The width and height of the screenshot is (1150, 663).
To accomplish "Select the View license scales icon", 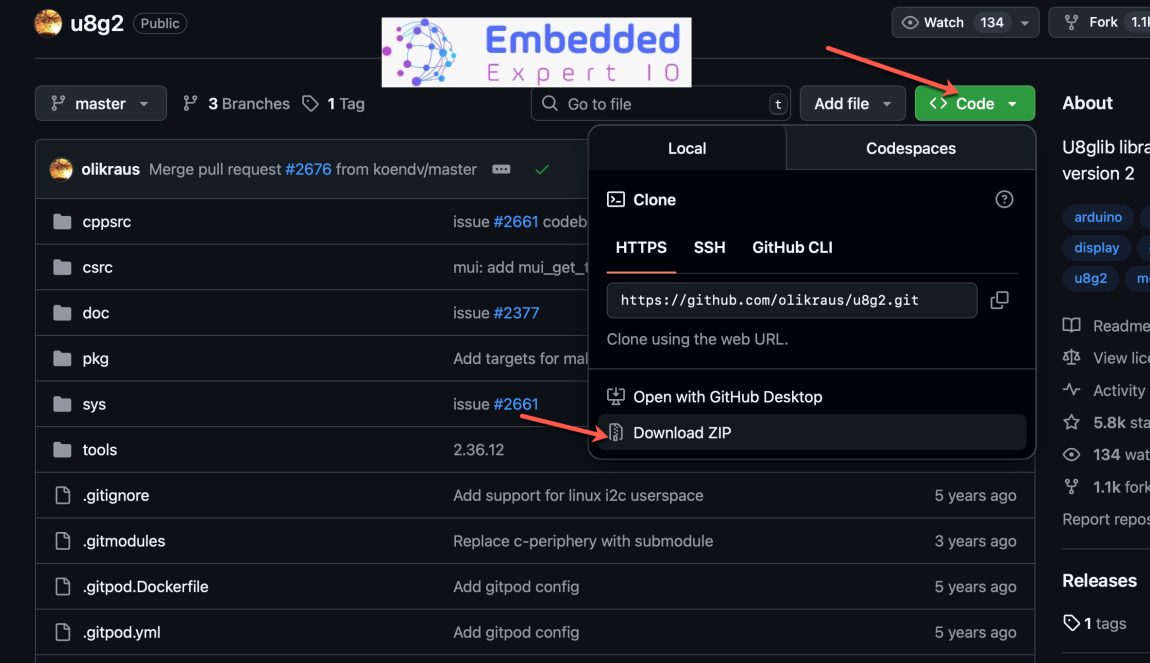I will click(1071, 357).
